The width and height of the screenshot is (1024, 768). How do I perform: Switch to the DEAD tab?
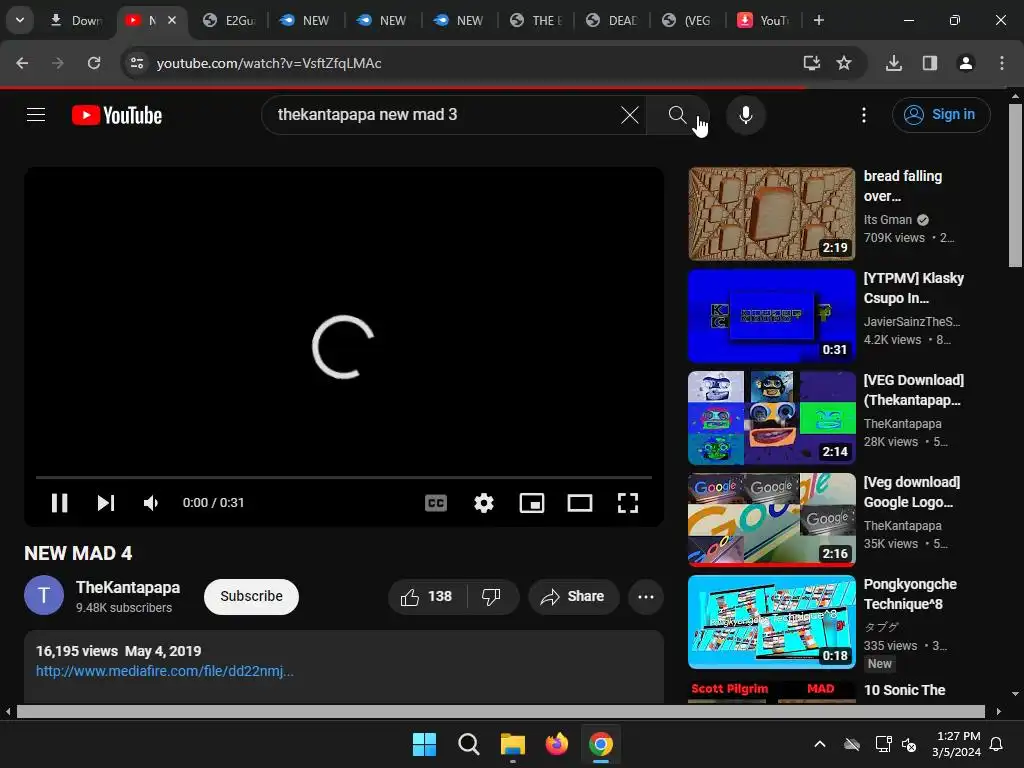tap(613, 20)
